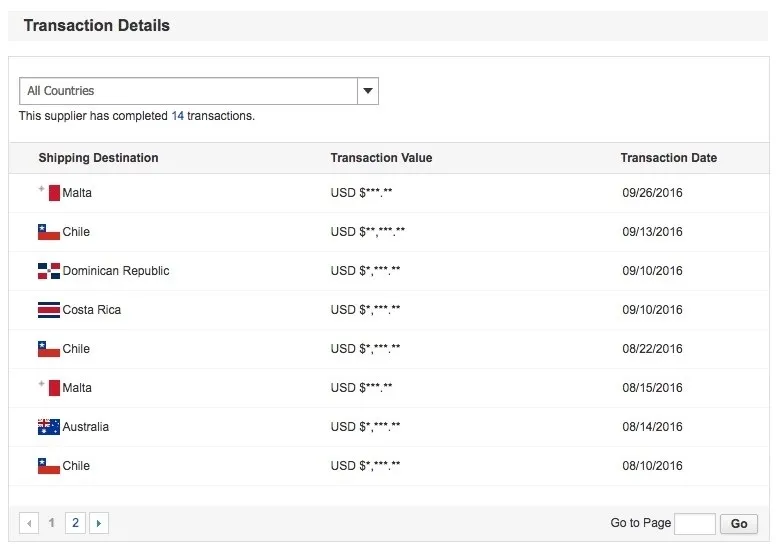This screenshot has width=776, height=549.
Task: Click the Transaction Date column header
Action: 668,158
